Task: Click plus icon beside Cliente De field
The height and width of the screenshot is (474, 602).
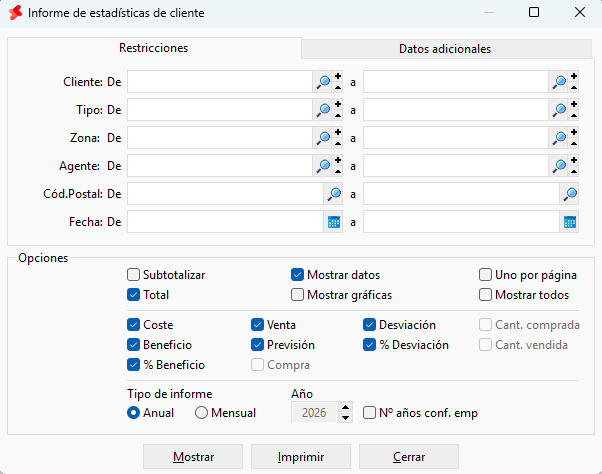Action: (338, 76)
